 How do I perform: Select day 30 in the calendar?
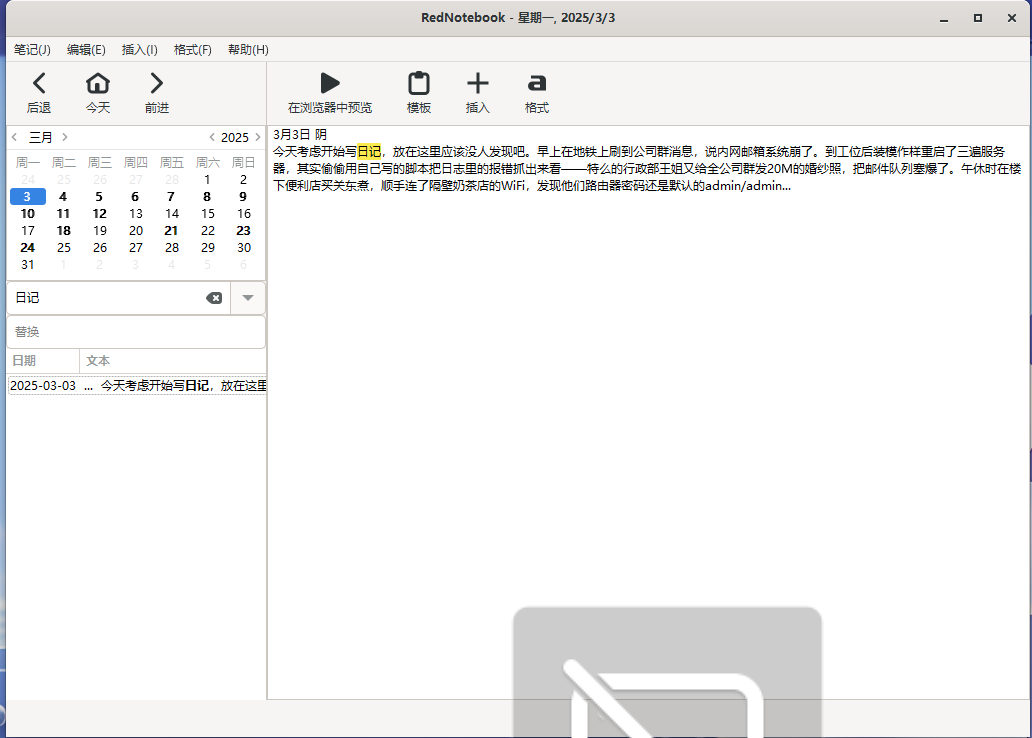click(x=244, y=248)
